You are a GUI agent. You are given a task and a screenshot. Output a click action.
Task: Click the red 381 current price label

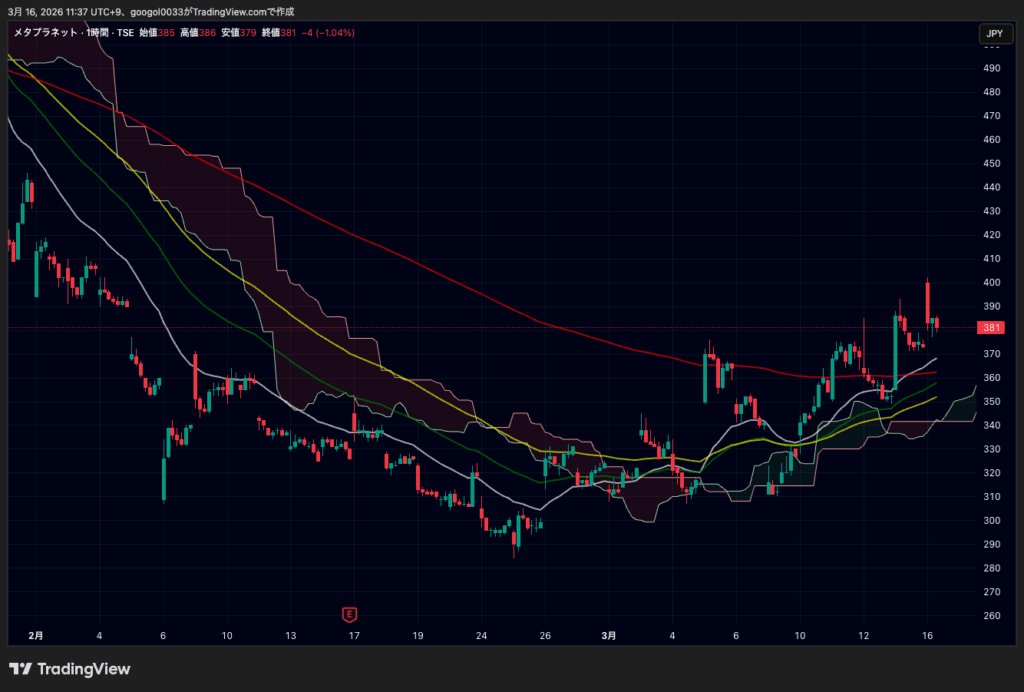pos(992,328)
